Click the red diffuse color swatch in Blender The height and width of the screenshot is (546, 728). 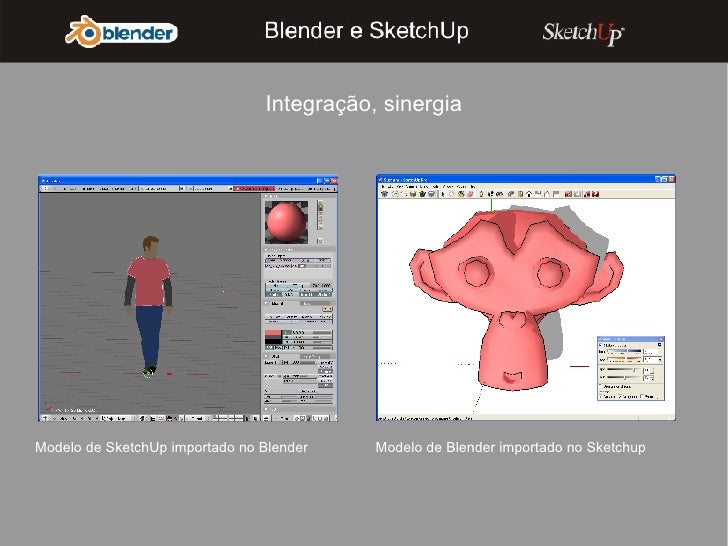273,333
